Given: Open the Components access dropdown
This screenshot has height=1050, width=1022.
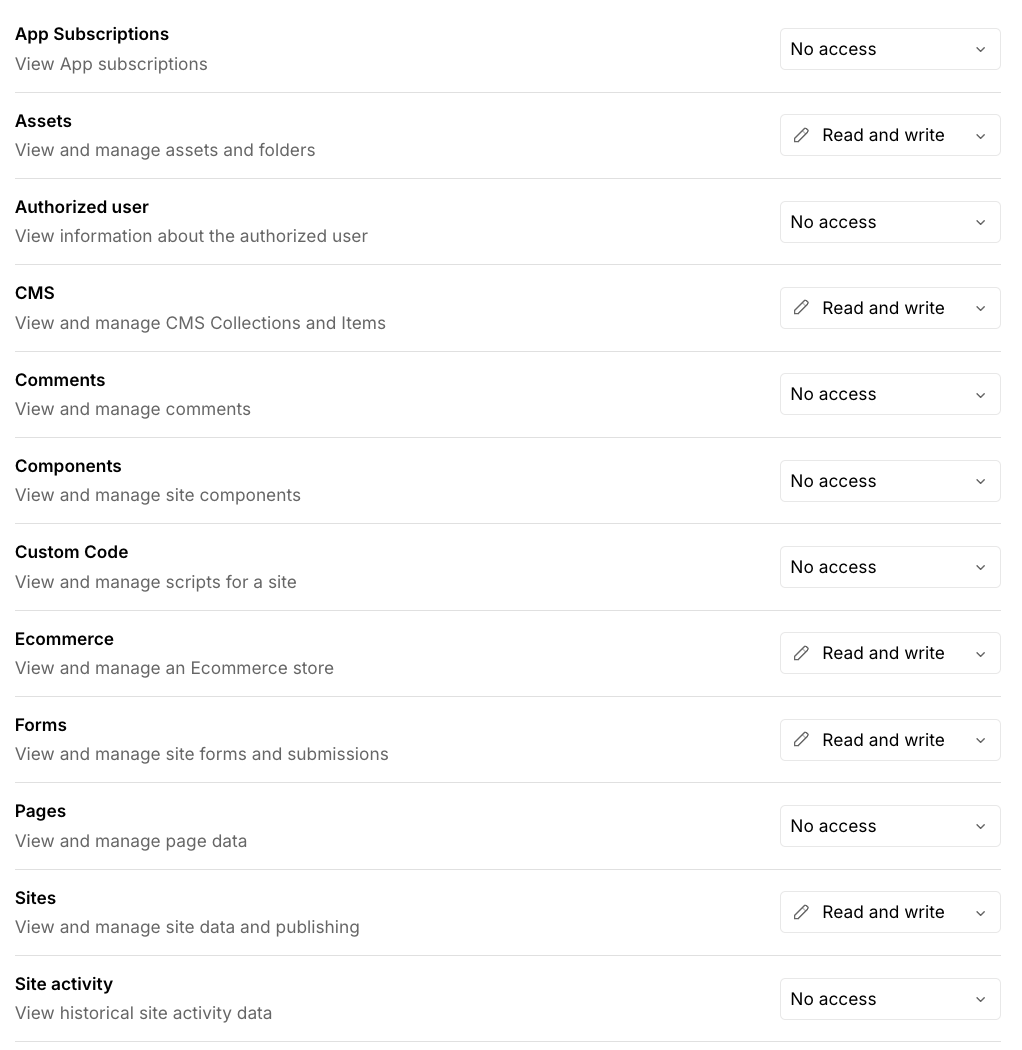Looking at the screenshot, I should coord(889,481).
